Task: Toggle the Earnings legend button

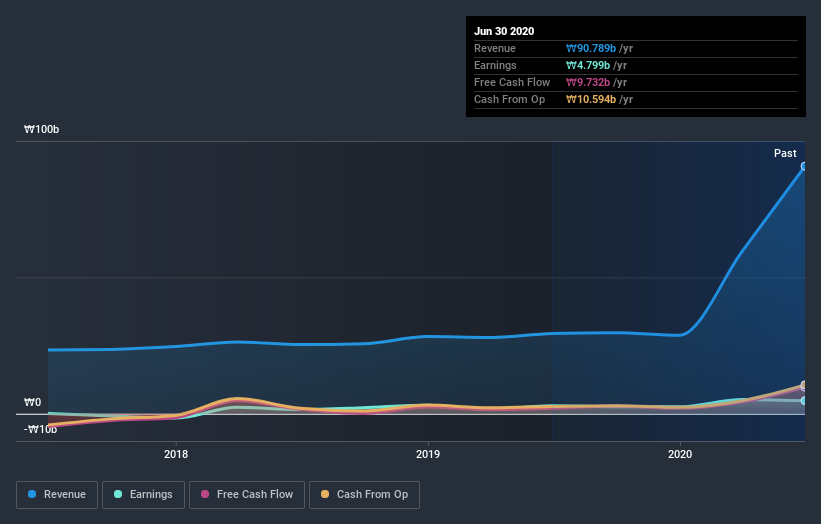Action: (x=143, y=495)
